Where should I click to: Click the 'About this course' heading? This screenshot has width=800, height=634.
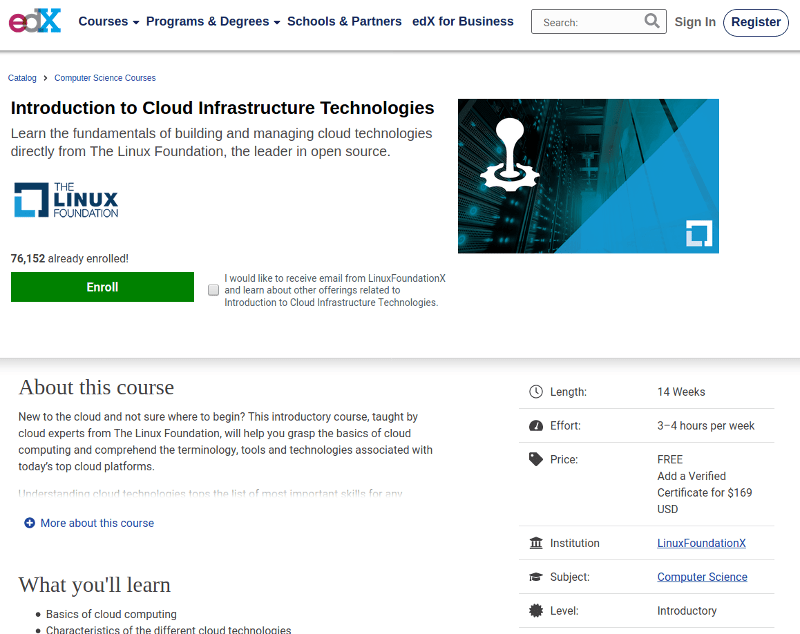click(x=96, y=387)
